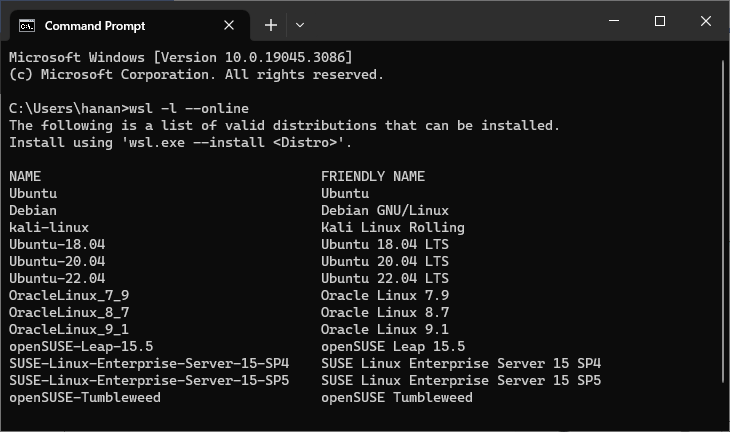Click the Kali Linux Rolling friendly name
Viewport: 730px width, 432px height.
coord(392,227)
